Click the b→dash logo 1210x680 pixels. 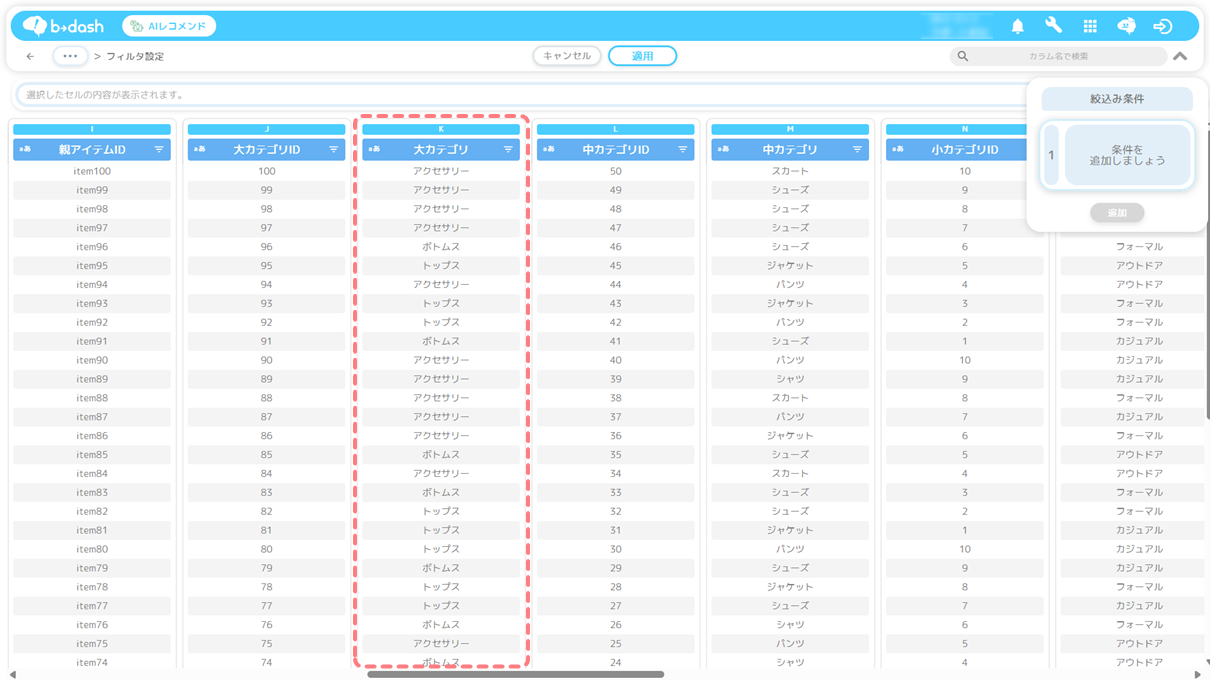point(63,26)
